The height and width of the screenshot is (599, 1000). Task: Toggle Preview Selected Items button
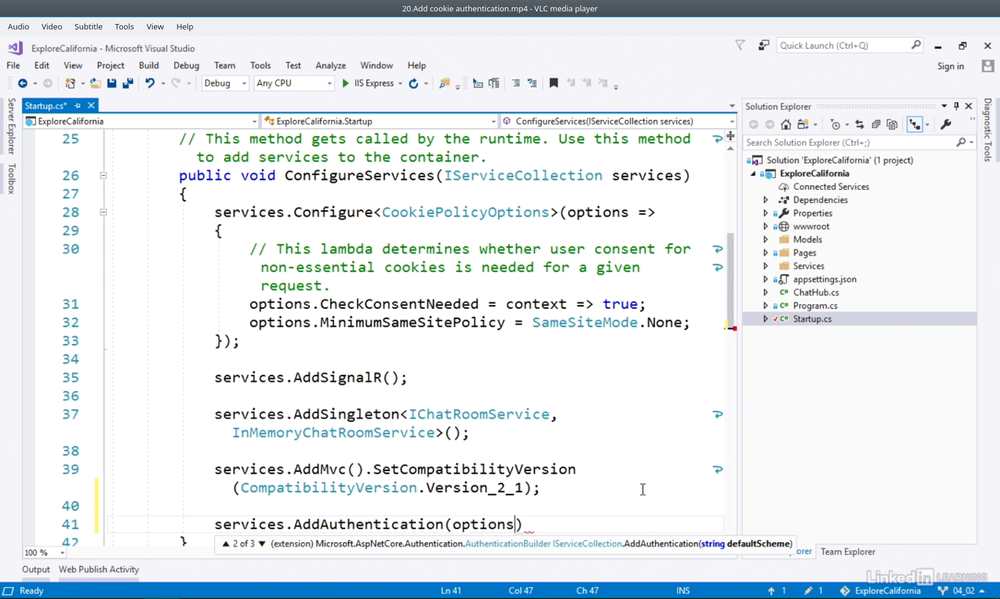pyautogui.click(x=915, y=125)
